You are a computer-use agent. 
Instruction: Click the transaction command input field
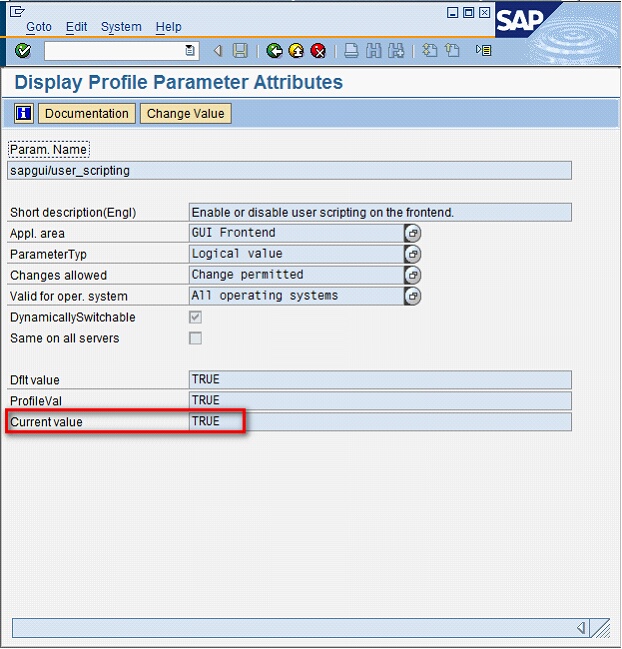click(113, 50)
